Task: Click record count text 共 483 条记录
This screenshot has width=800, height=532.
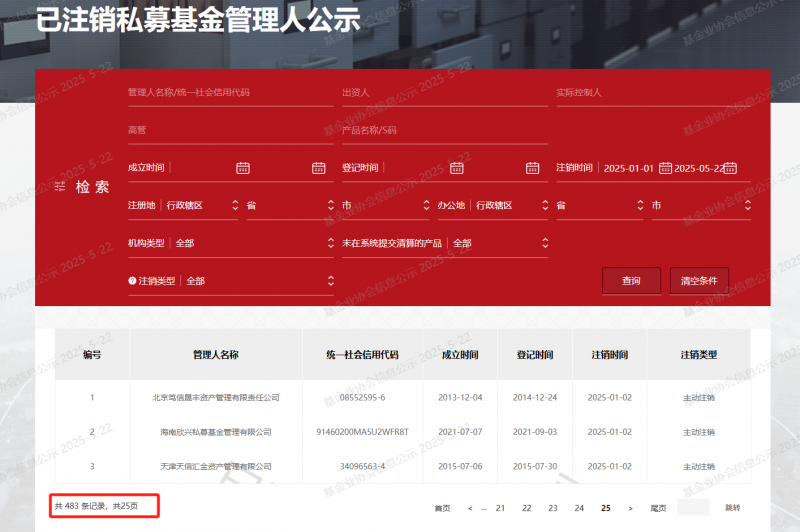Action: pos(80,506)
